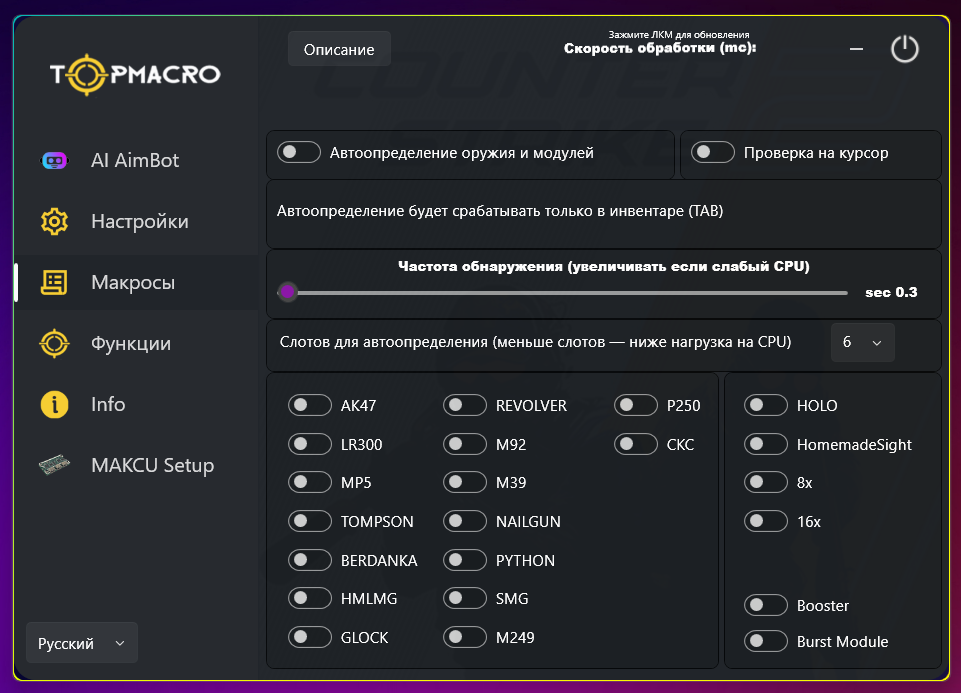Click the AI AimBot robot icon
This screenshot has width=961, height=693.
click(x=54, y=160)
